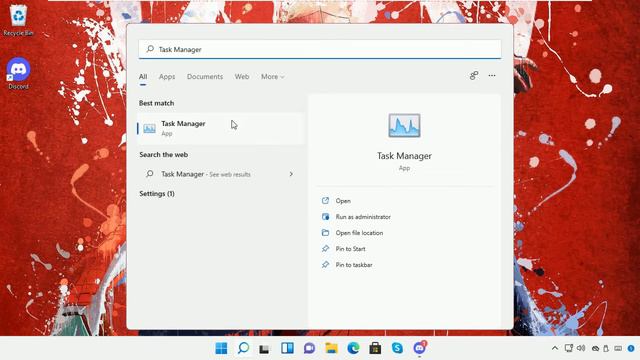The height and width of the screenshot is (360, 640).
Task: Open Discord desktop shortcut
Action: (18, 73)
